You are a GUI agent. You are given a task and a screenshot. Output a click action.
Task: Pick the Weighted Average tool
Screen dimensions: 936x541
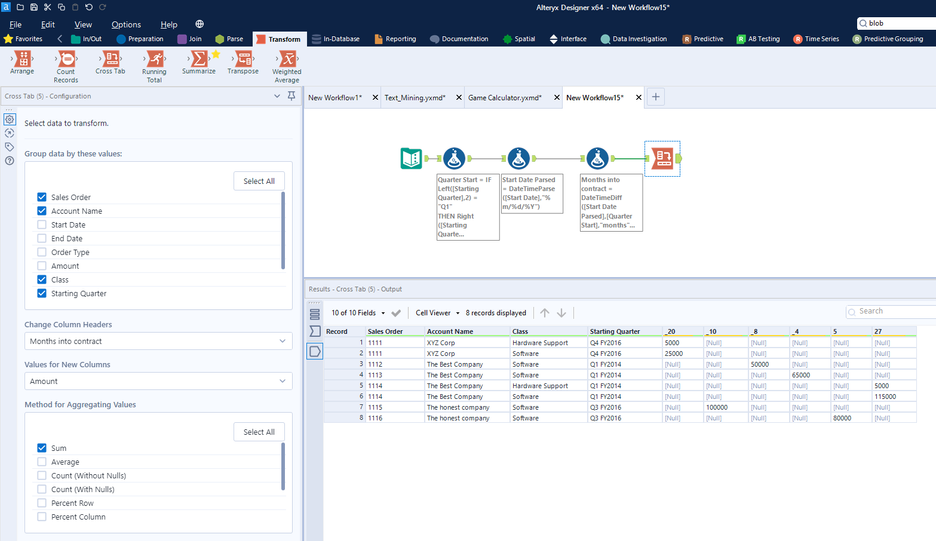(286, 61)
